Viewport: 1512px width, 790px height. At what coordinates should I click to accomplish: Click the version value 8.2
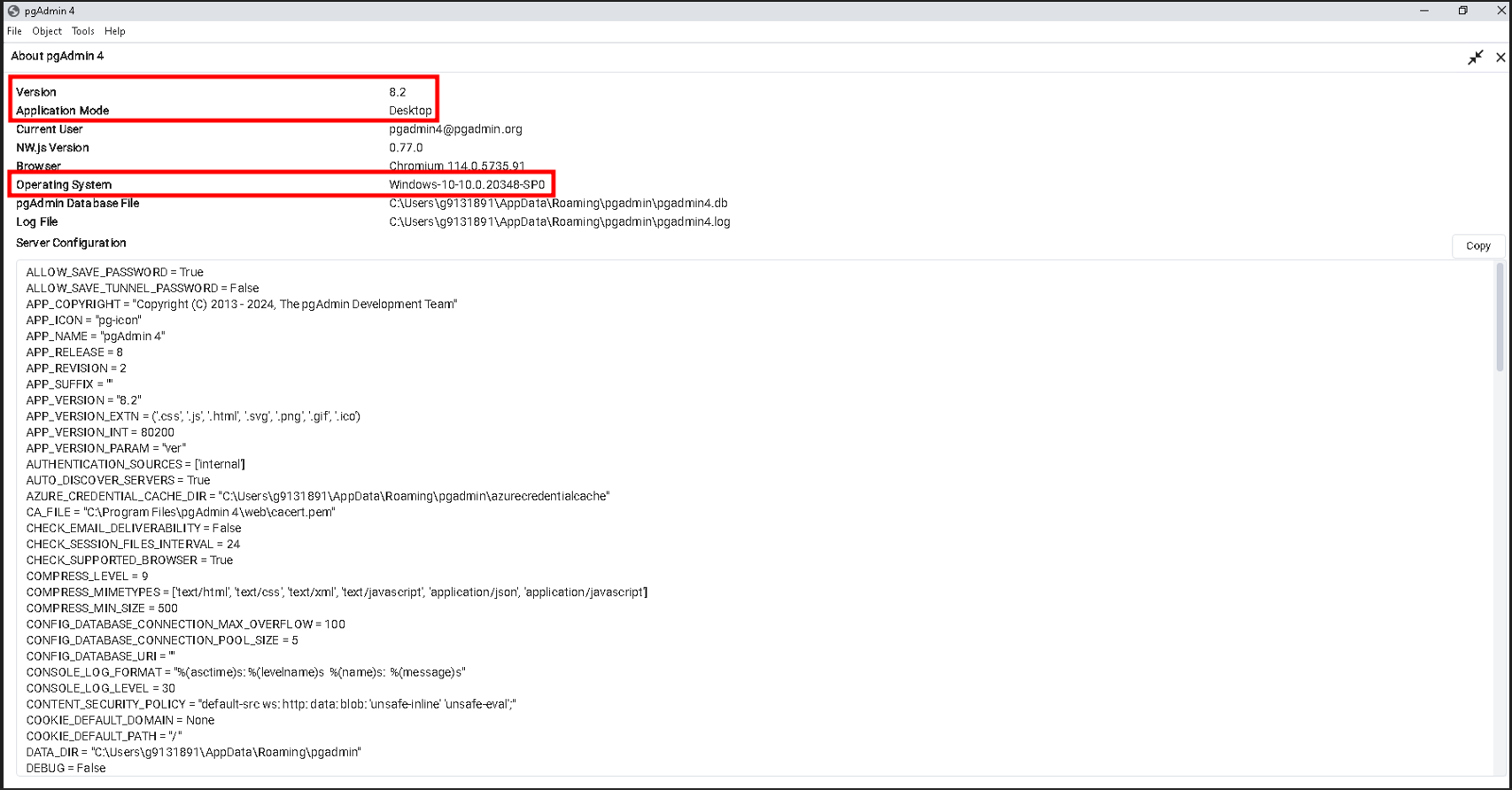point(398,92)
